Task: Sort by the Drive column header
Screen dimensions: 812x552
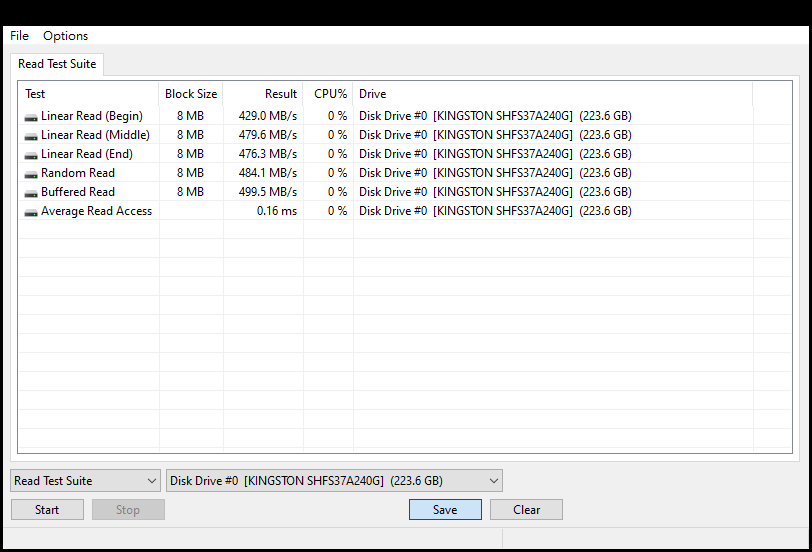Action: click(x=553, y=94)
